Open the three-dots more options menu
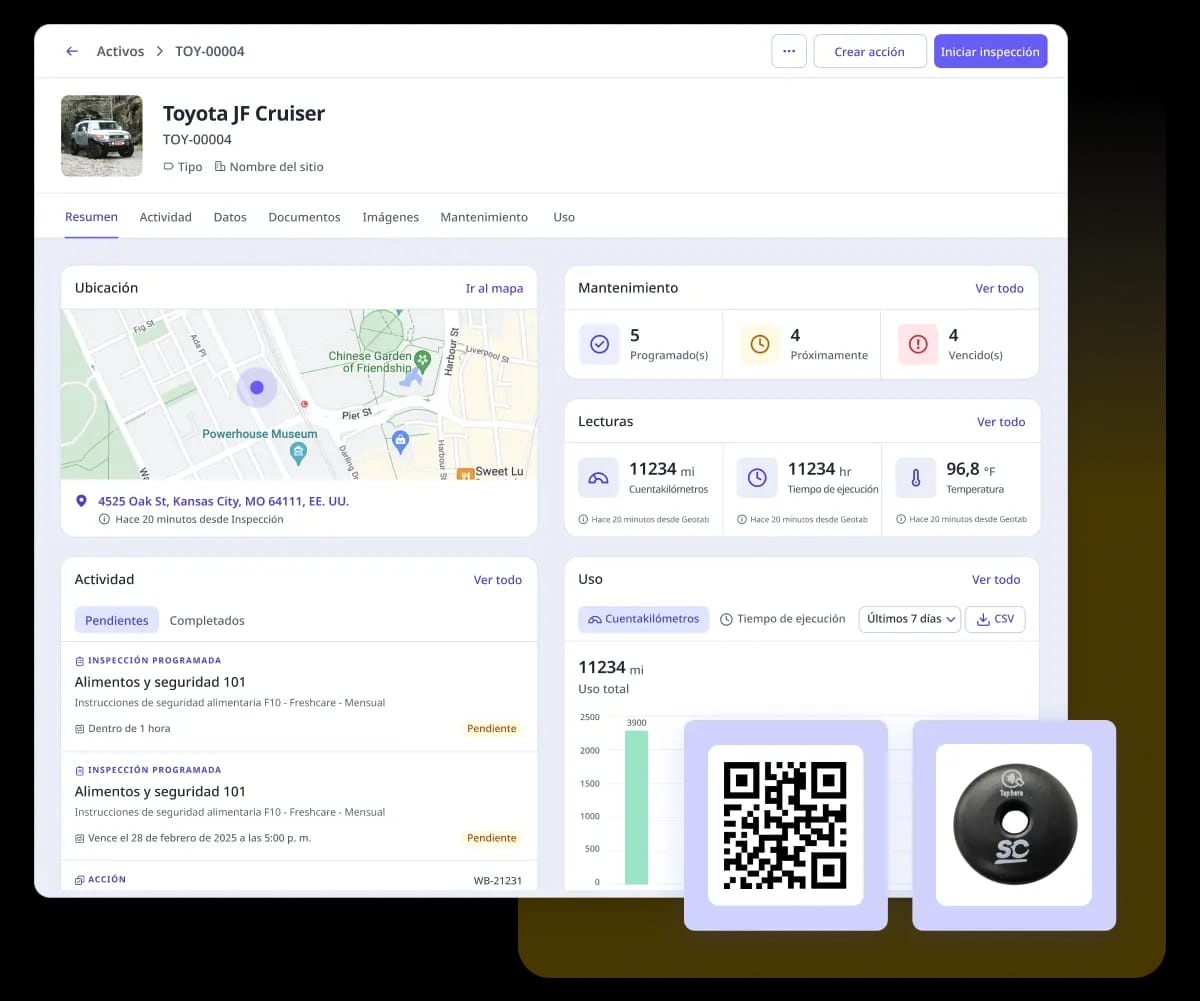 pos(788,52)
